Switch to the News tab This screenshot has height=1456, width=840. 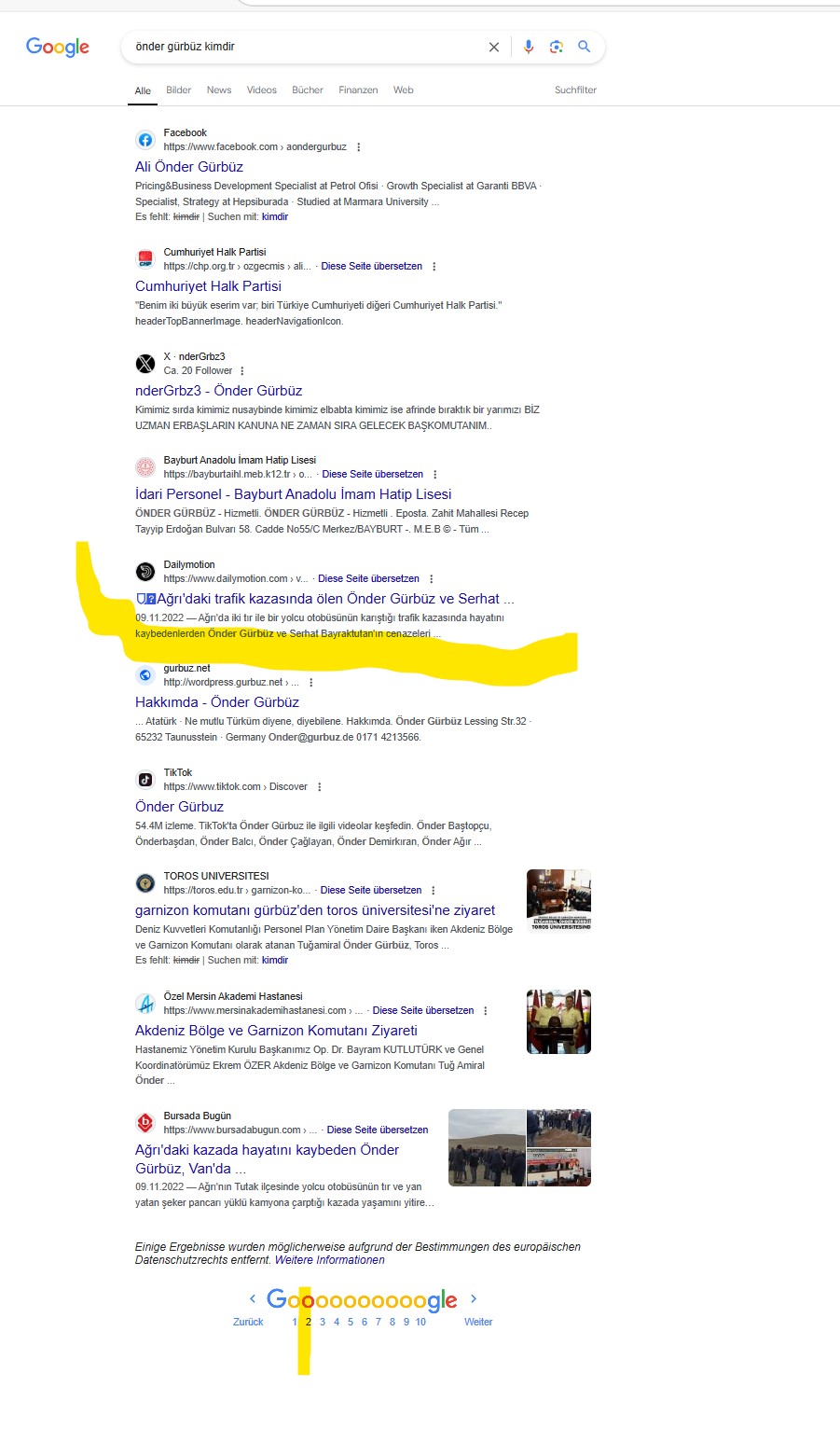pos(219,90)
